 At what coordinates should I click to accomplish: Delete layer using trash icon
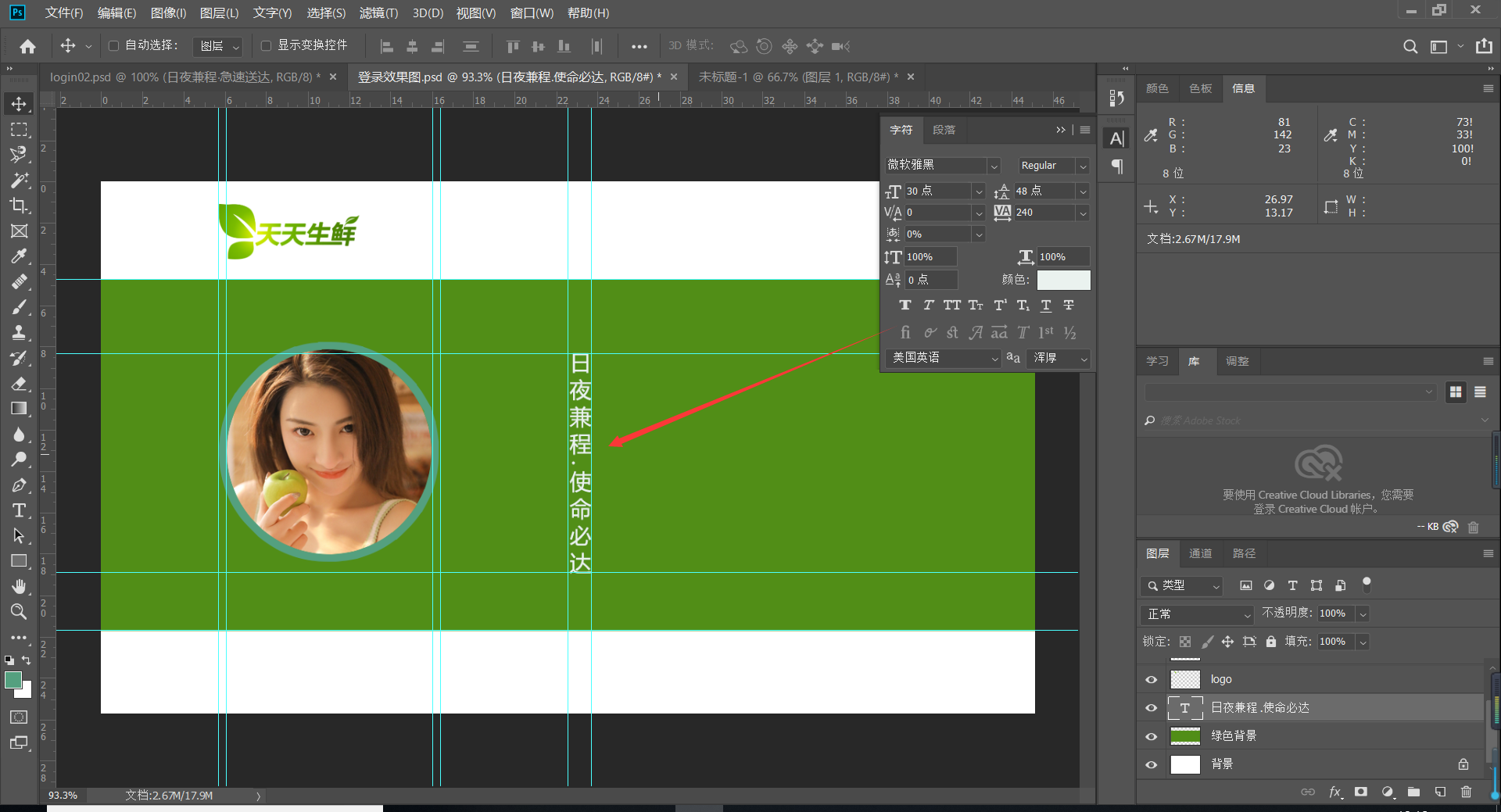click(x=1466, y=792)
